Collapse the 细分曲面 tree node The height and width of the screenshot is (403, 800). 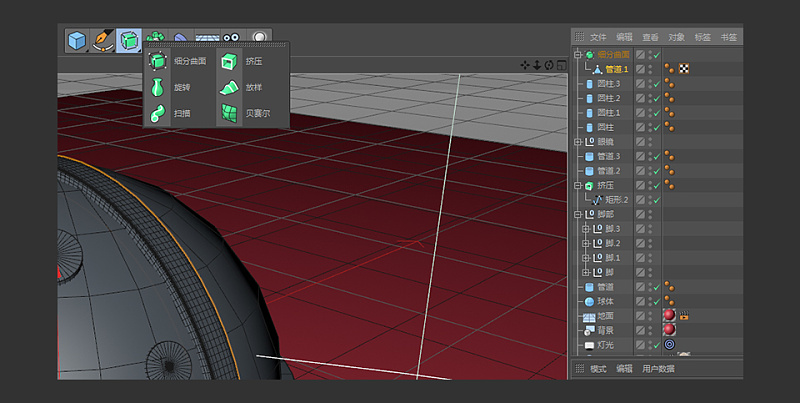578,55
